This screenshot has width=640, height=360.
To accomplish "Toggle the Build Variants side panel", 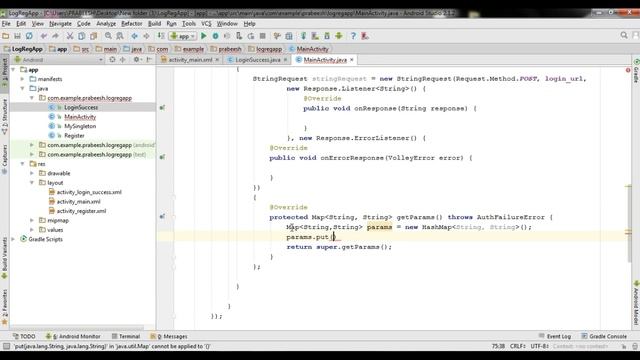I will (4, 258).
